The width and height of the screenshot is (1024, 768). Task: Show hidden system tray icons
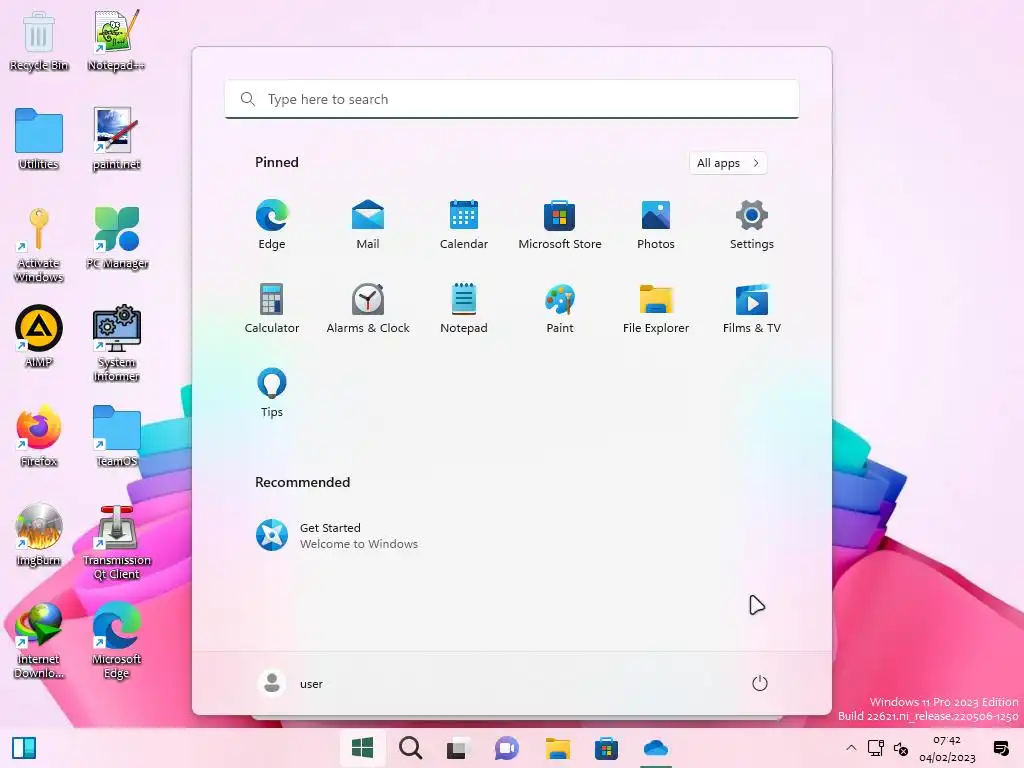click(851, 748)
